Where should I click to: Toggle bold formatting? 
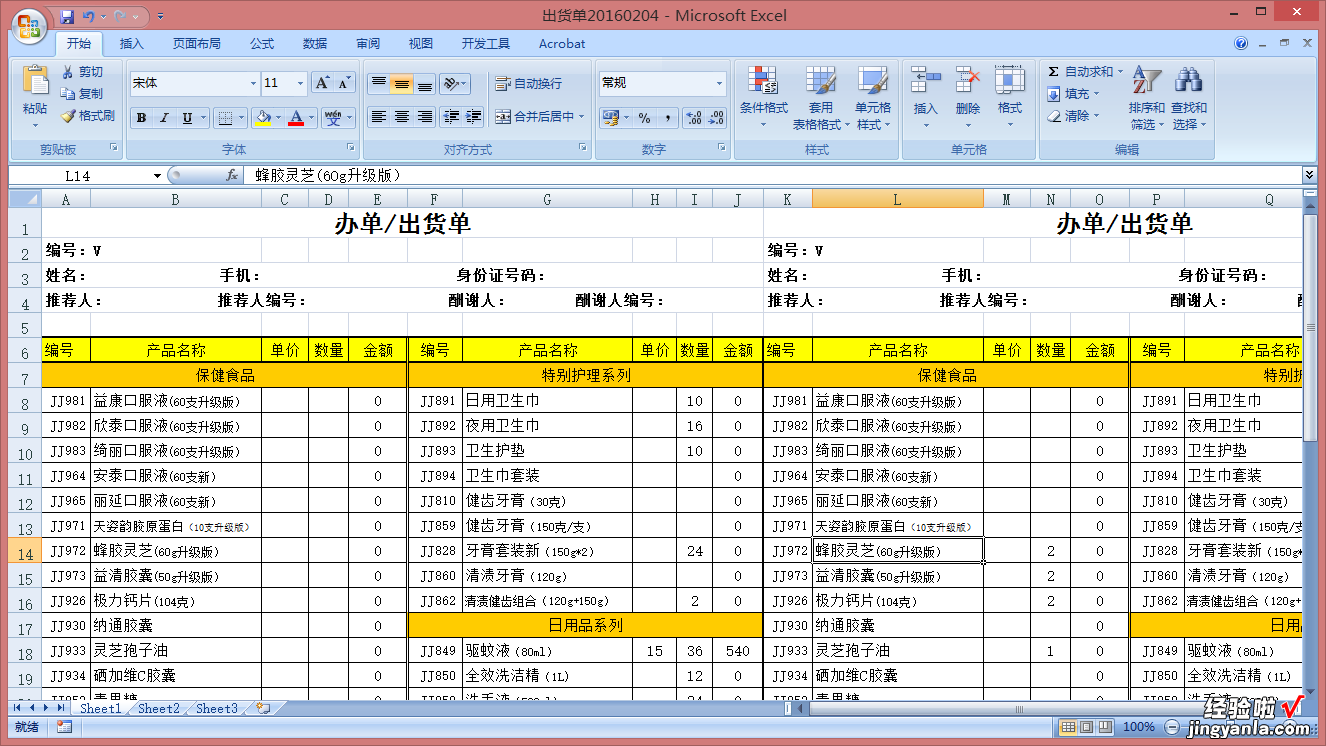[141, 118]
